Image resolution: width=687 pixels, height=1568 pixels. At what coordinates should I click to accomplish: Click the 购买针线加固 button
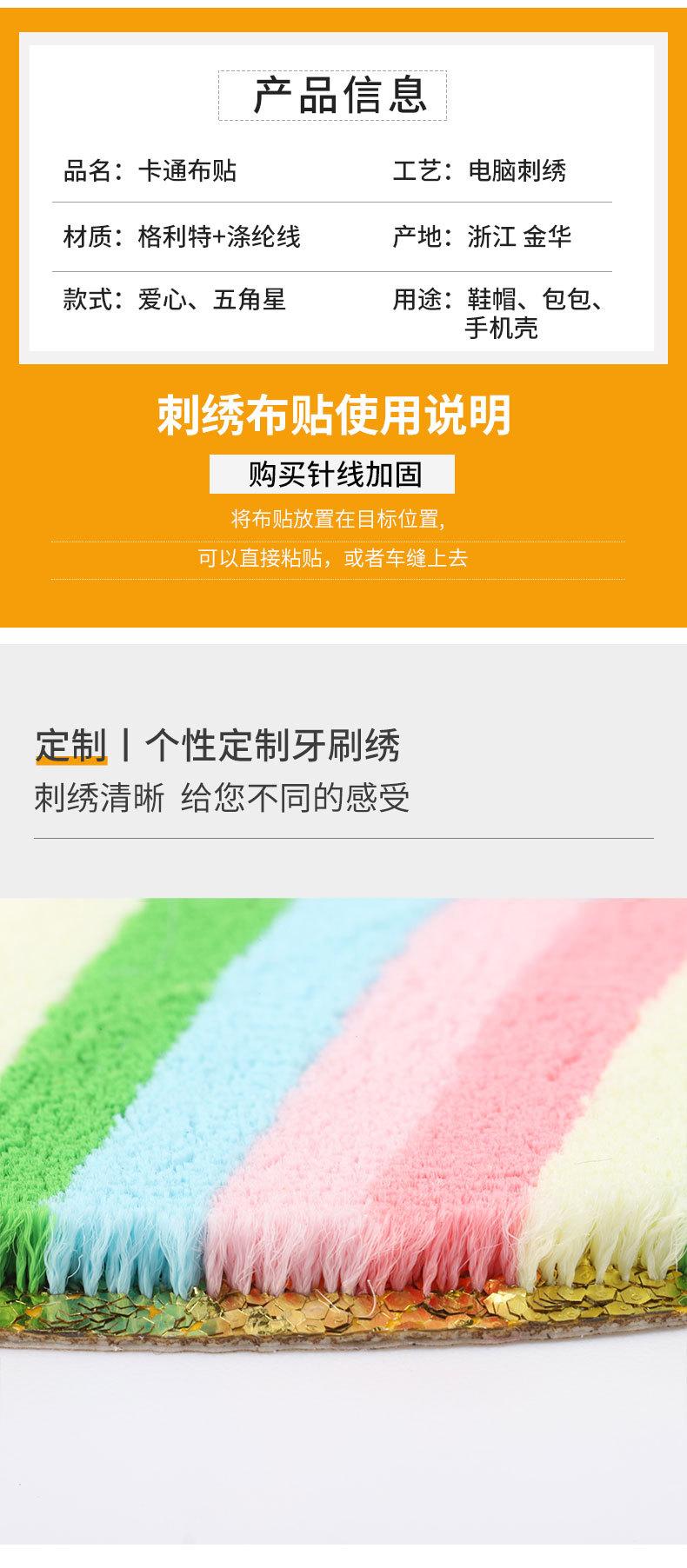tap(332, 474)
